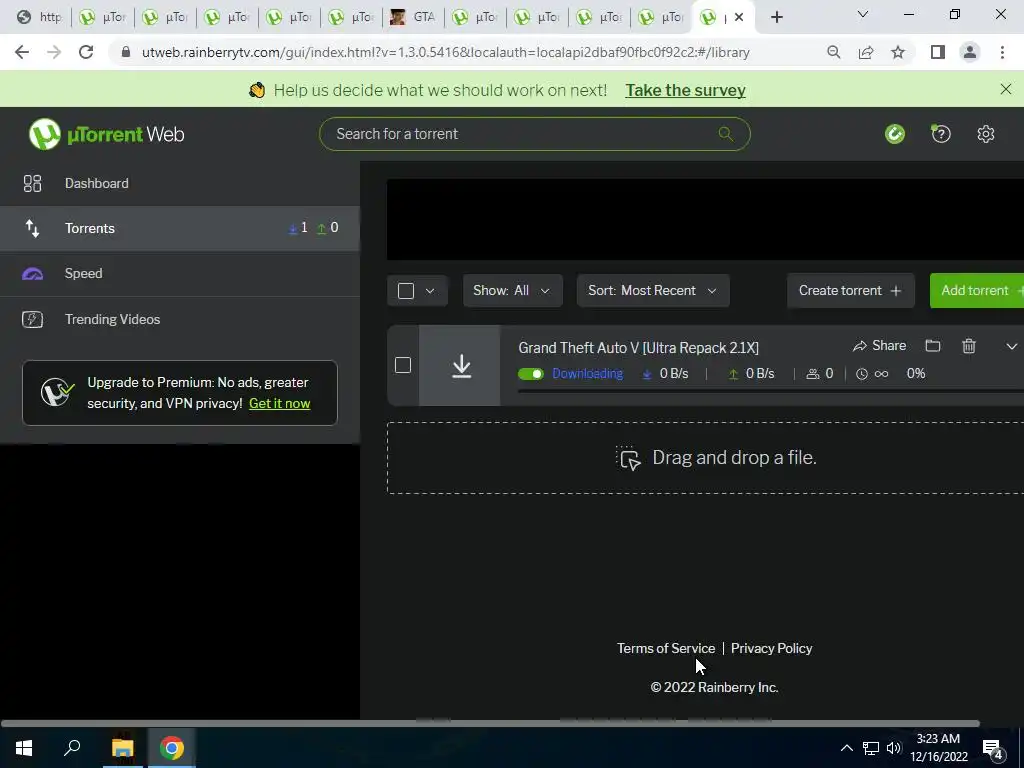Click the browser address bar URL

click(x=445, y=52)
